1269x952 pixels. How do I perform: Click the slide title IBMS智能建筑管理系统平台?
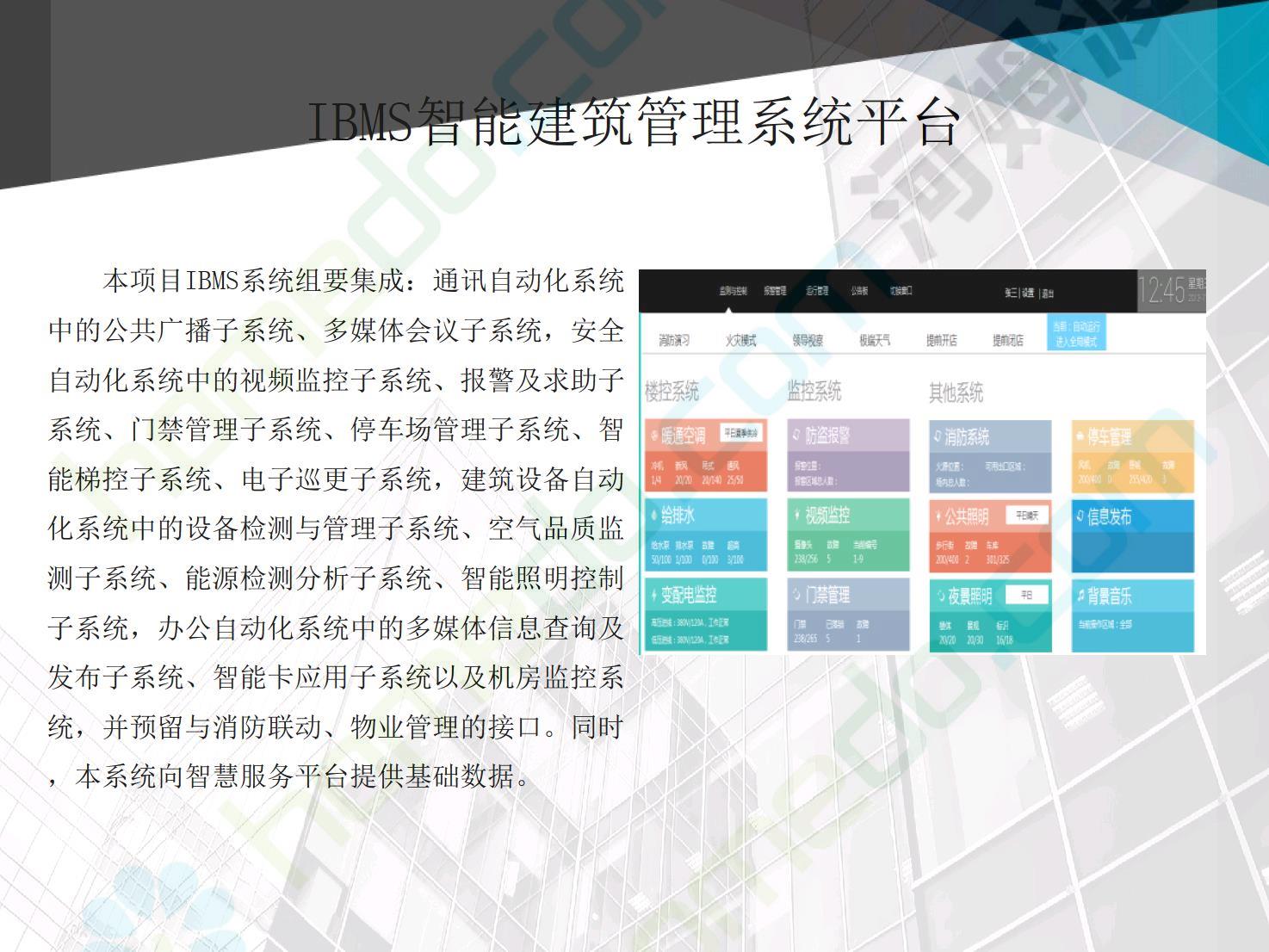pos(634,122)
